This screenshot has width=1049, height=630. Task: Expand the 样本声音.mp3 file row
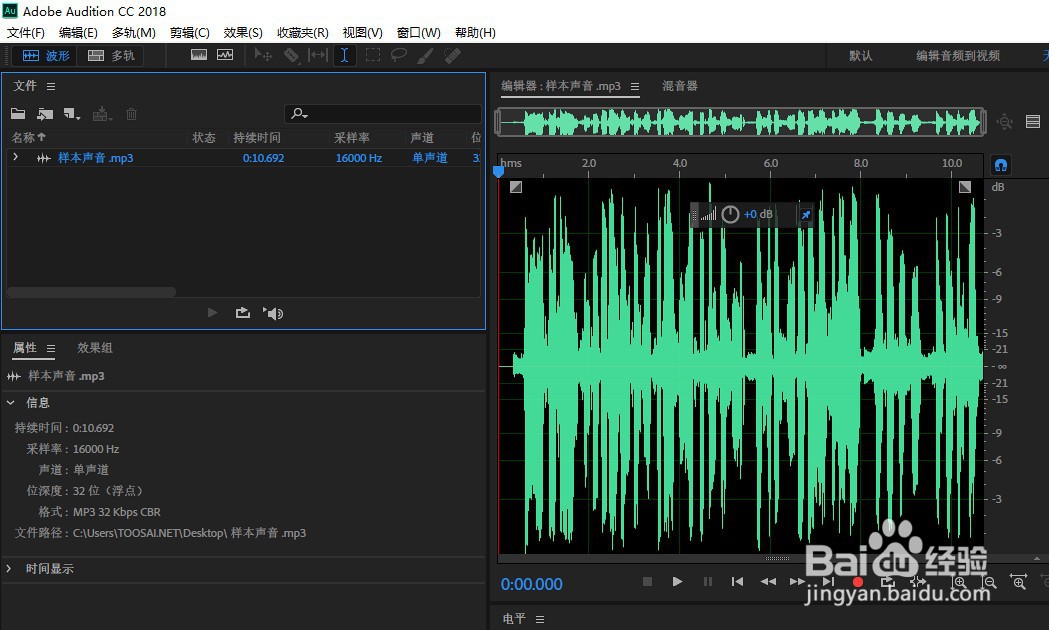tap(15, 157)
